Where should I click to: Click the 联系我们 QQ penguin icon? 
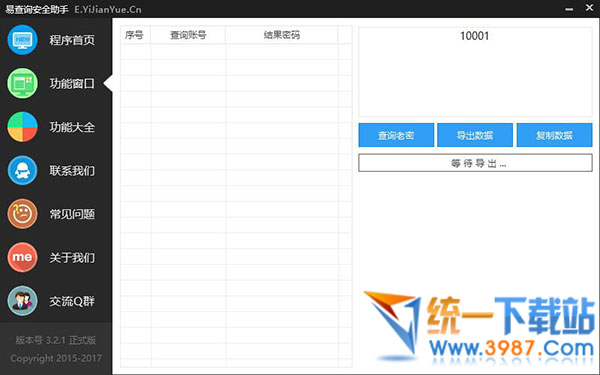pos(22,170)
